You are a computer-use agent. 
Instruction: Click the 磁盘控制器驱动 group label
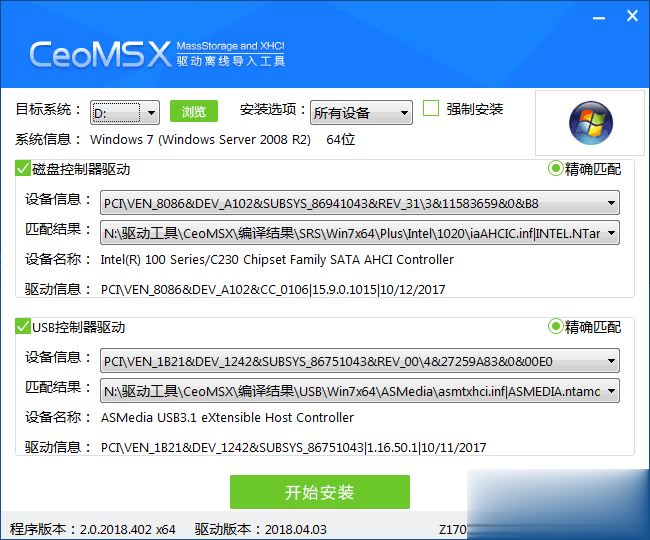tap(81, 169)
